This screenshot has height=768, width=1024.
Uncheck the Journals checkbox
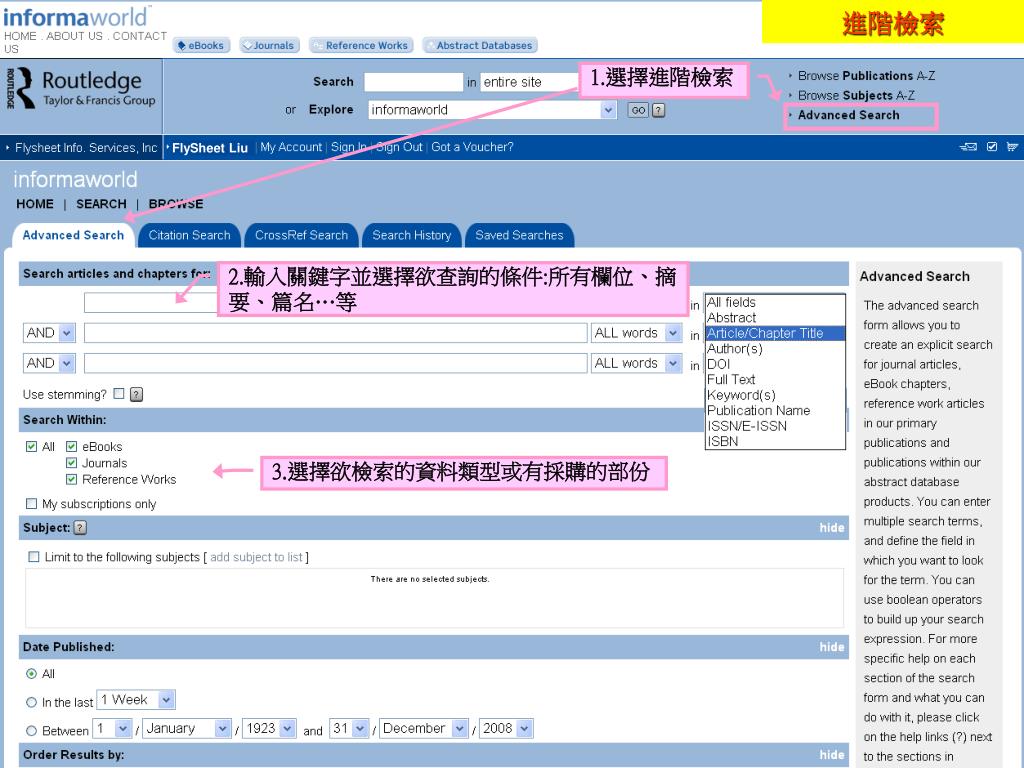72,463
